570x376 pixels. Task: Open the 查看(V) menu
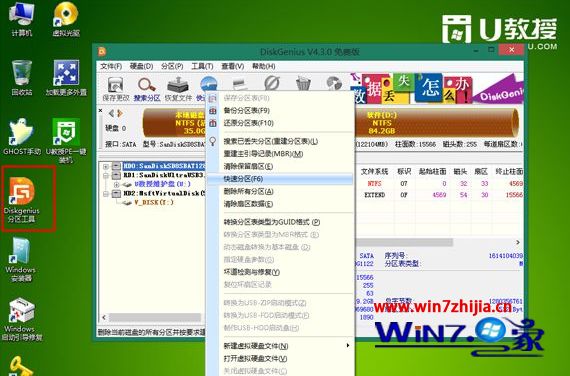[x=233, y=66]
